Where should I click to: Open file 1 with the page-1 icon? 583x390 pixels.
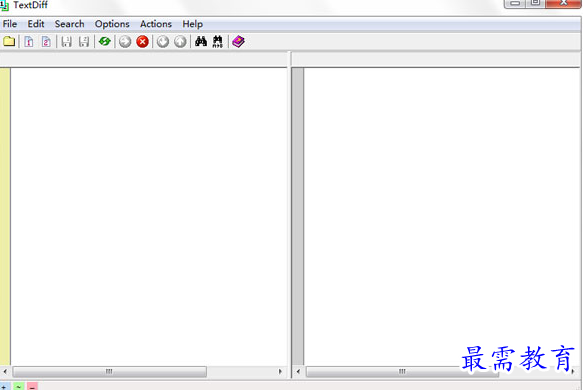pos(29,41)
